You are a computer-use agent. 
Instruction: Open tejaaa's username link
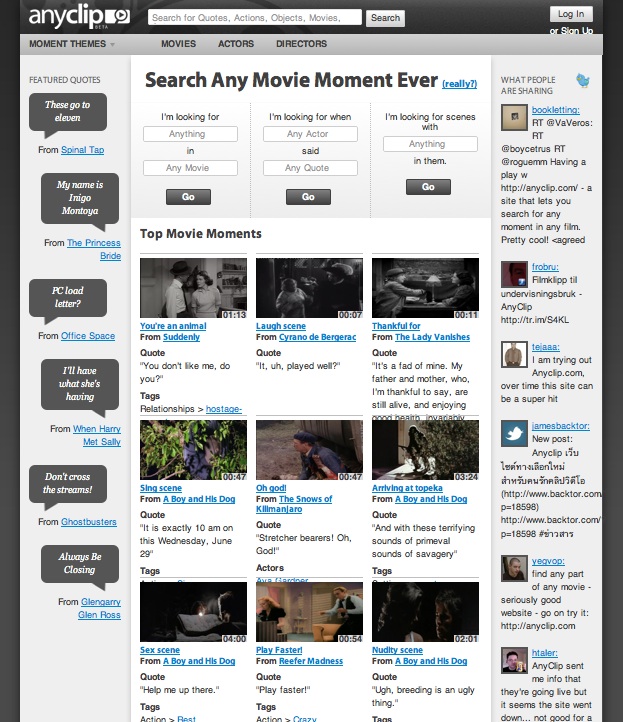[x=546, y=347]
